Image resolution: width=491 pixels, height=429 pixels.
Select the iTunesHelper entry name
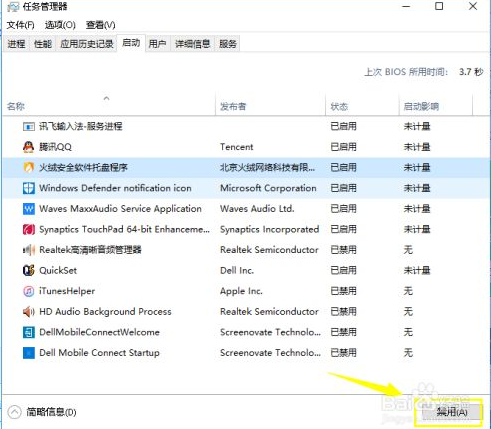[67, 291]
